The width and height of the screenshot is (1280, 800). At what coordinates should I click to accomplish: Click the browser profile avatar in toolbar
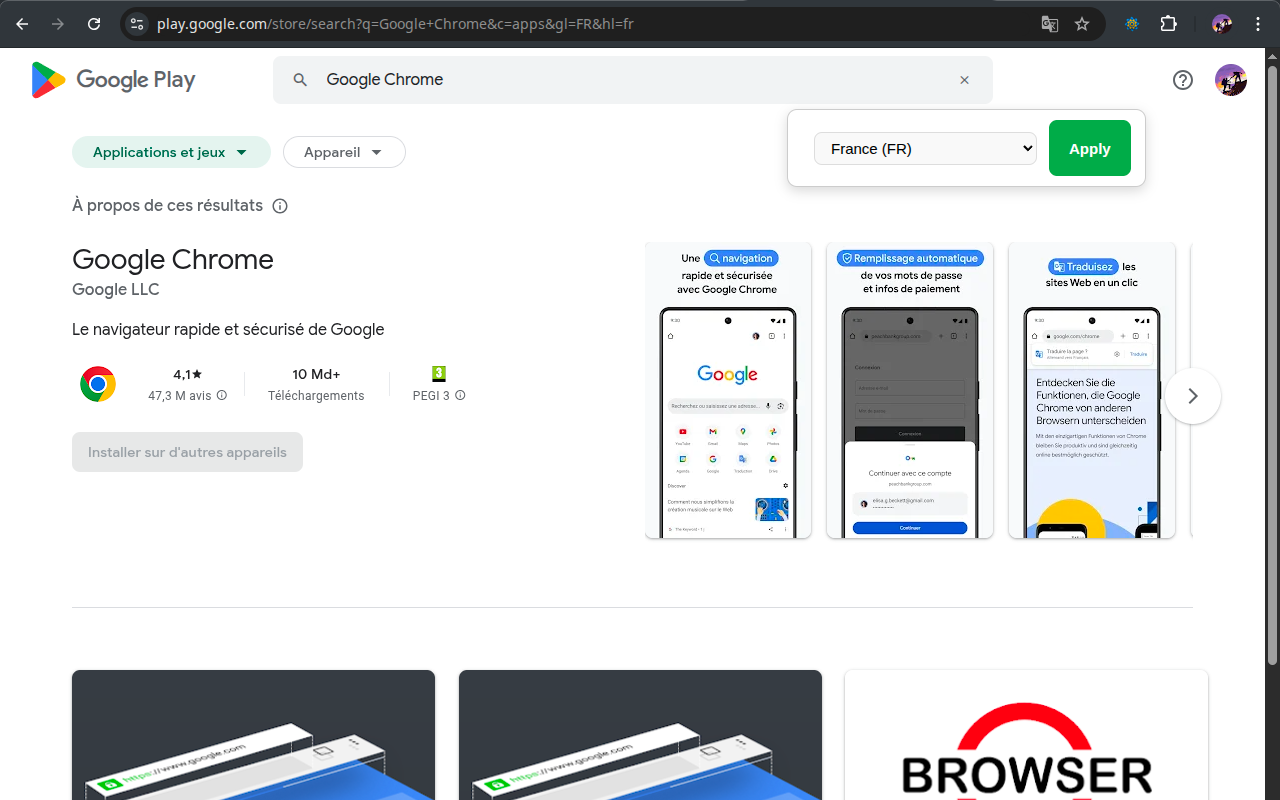(x=1222, y=24)
